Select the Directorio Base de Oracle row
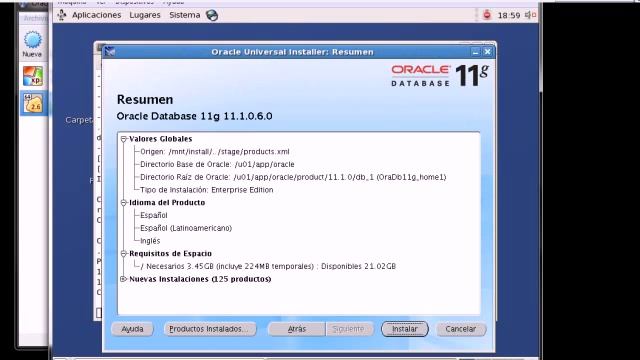The height and width of the screenshot is (360, 640). click(217, 164)
